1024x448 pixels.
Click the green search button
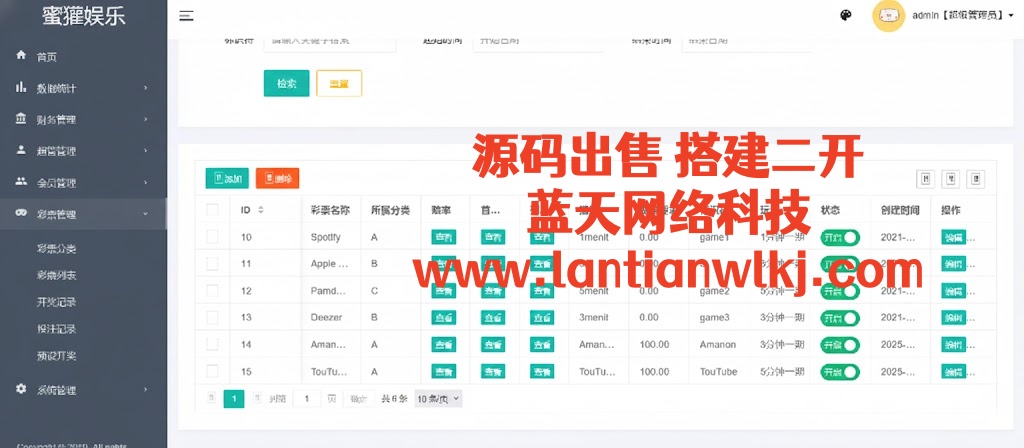click(286, 84)
